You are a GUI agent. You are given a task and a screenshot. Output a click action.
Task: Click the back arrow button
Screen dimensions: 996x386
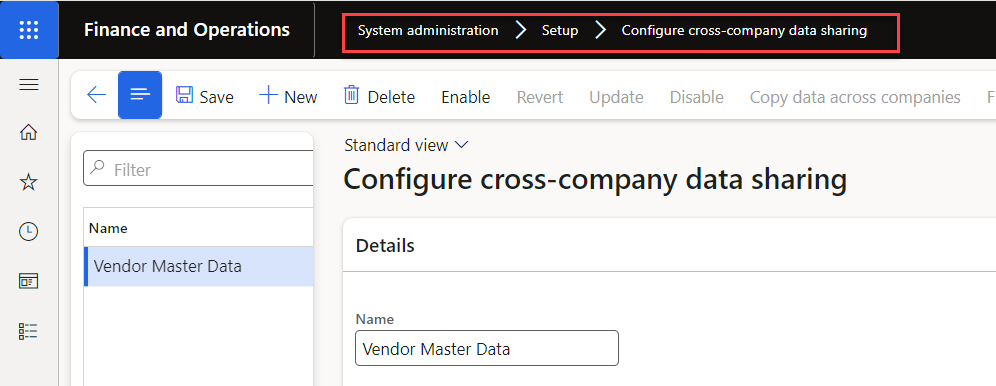(x=96, y=95)
